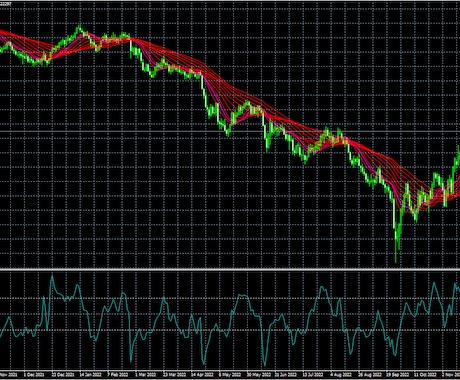Screen dimensions: 460x380
Task: Click the 14 Jan 2022 date label
Action: [x=91, y=374]
